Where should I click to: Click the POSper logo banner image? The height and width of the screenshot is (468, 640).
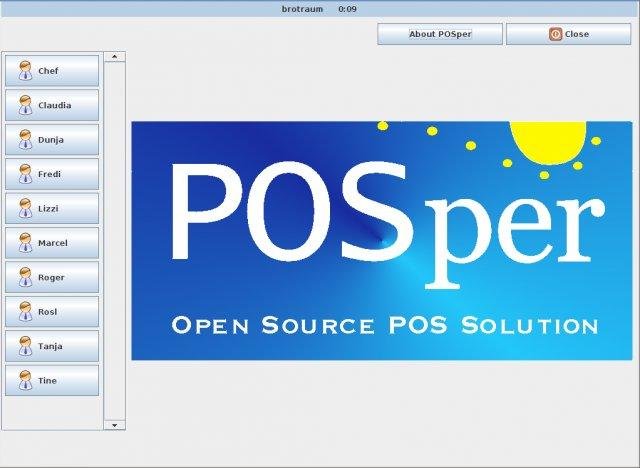tap(382, 241)
